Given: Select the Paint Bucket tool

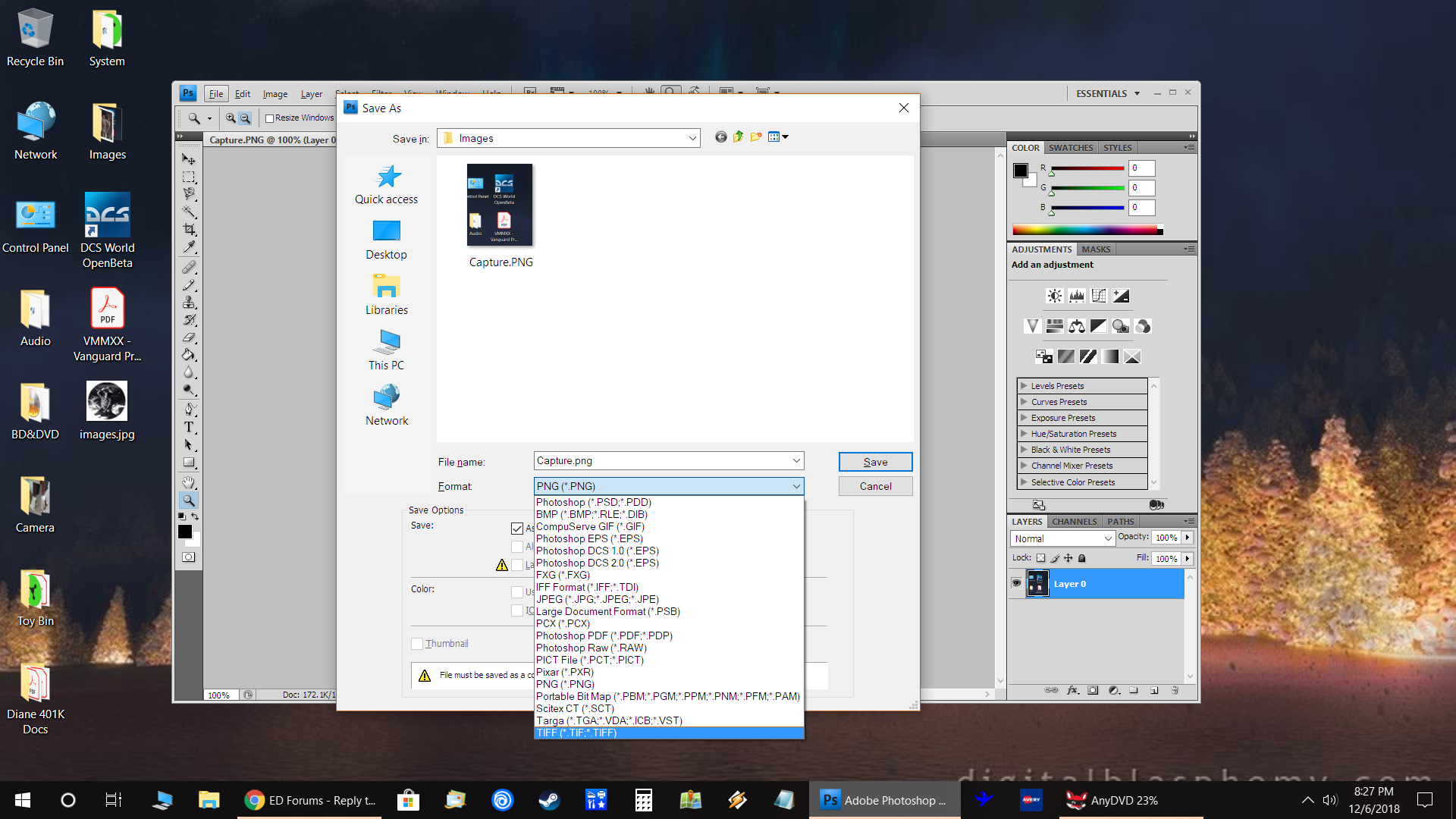Looking at the screenshot, I should (189, 355).
